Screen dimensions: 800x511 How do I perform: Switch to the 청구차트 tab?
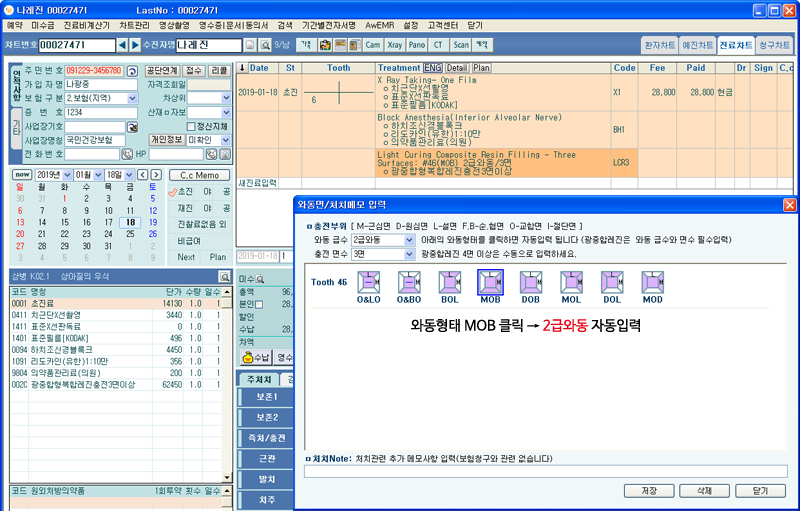769,45
